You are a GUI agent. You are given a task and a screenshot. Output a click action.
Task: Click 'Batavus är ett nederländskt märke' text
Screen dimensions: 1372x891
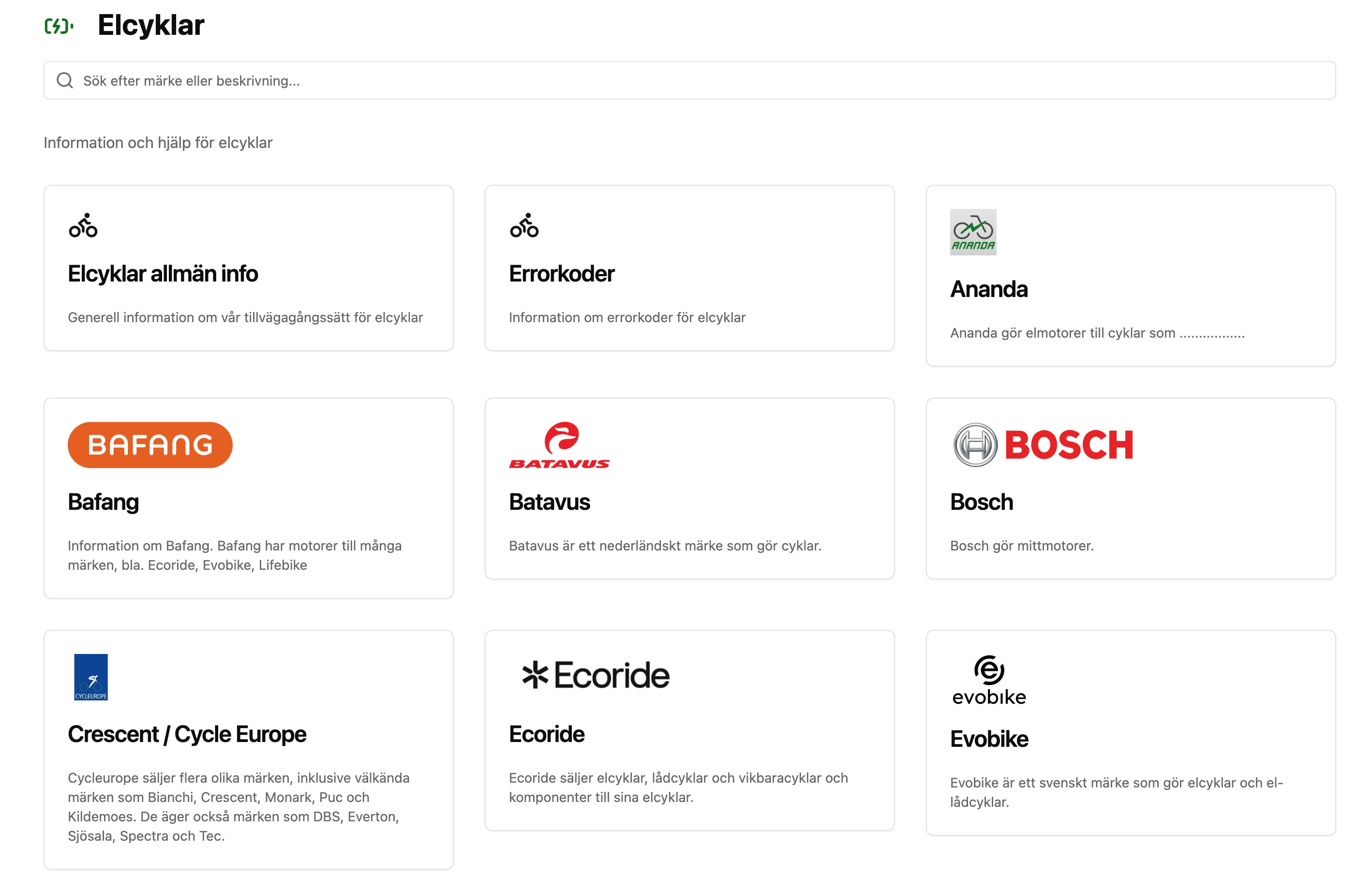[x=665, y=546]
